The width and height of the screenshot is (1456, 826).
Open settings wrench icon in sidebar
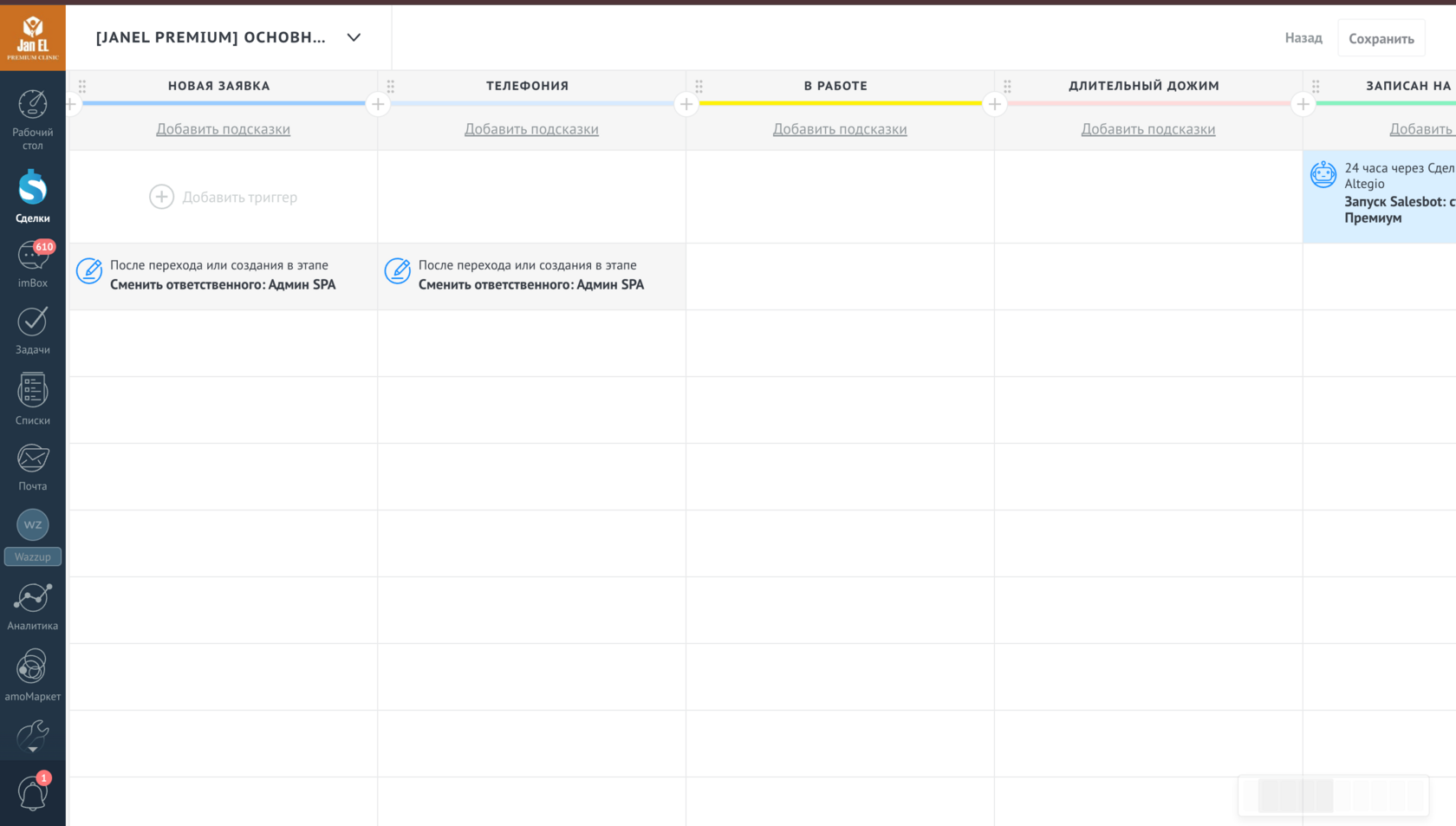tap(33, 736)
